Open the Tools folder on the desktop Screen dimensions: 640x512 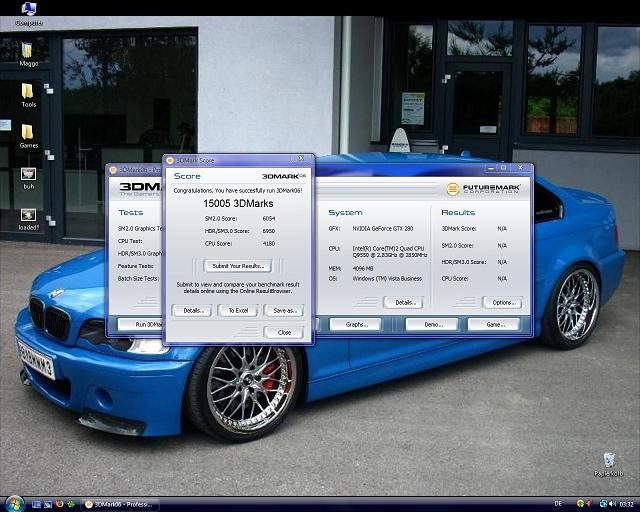(28, 95)
